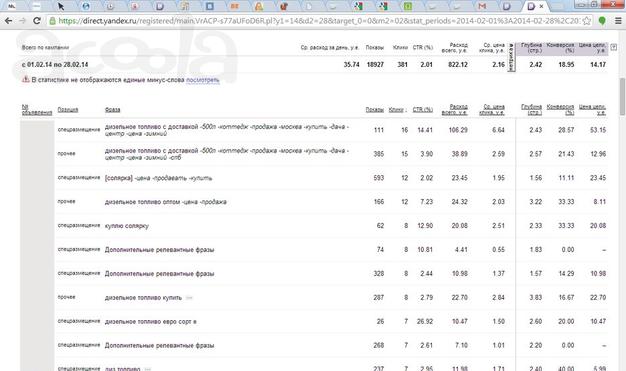The height and width of the screenshot is (371, 626).
Task: Click summary conversion value 18.95
Action: point(566,64)
